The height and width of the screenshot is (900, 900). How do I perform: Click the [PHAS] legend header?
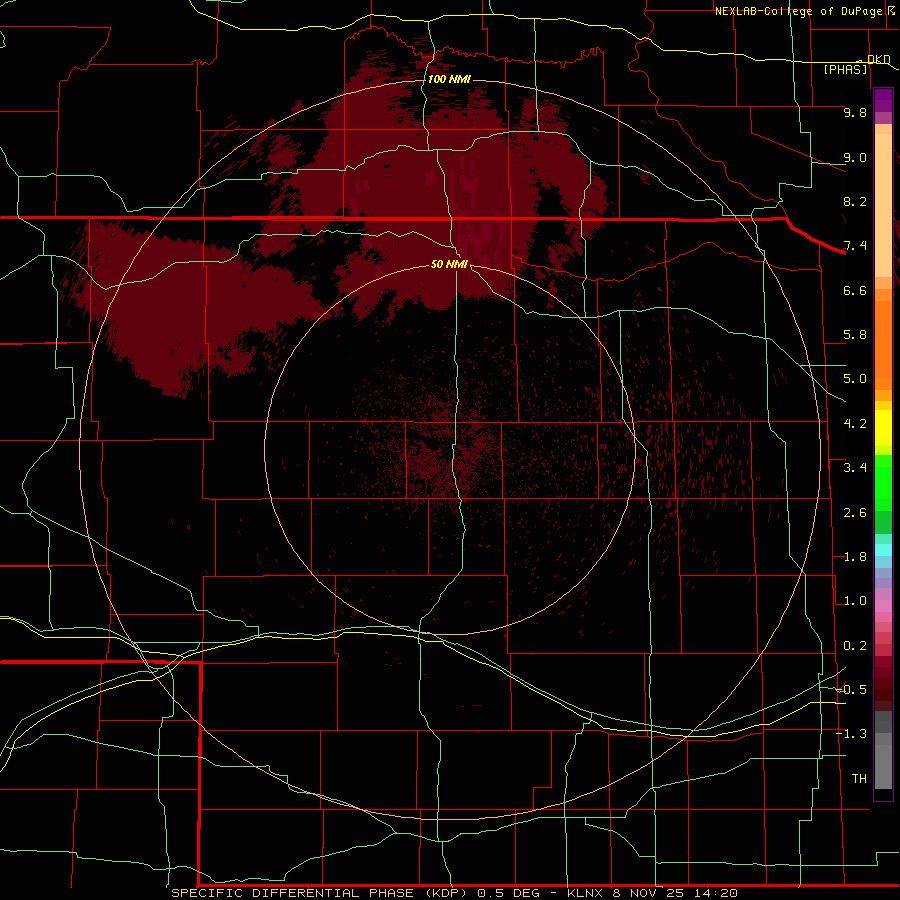845,69
